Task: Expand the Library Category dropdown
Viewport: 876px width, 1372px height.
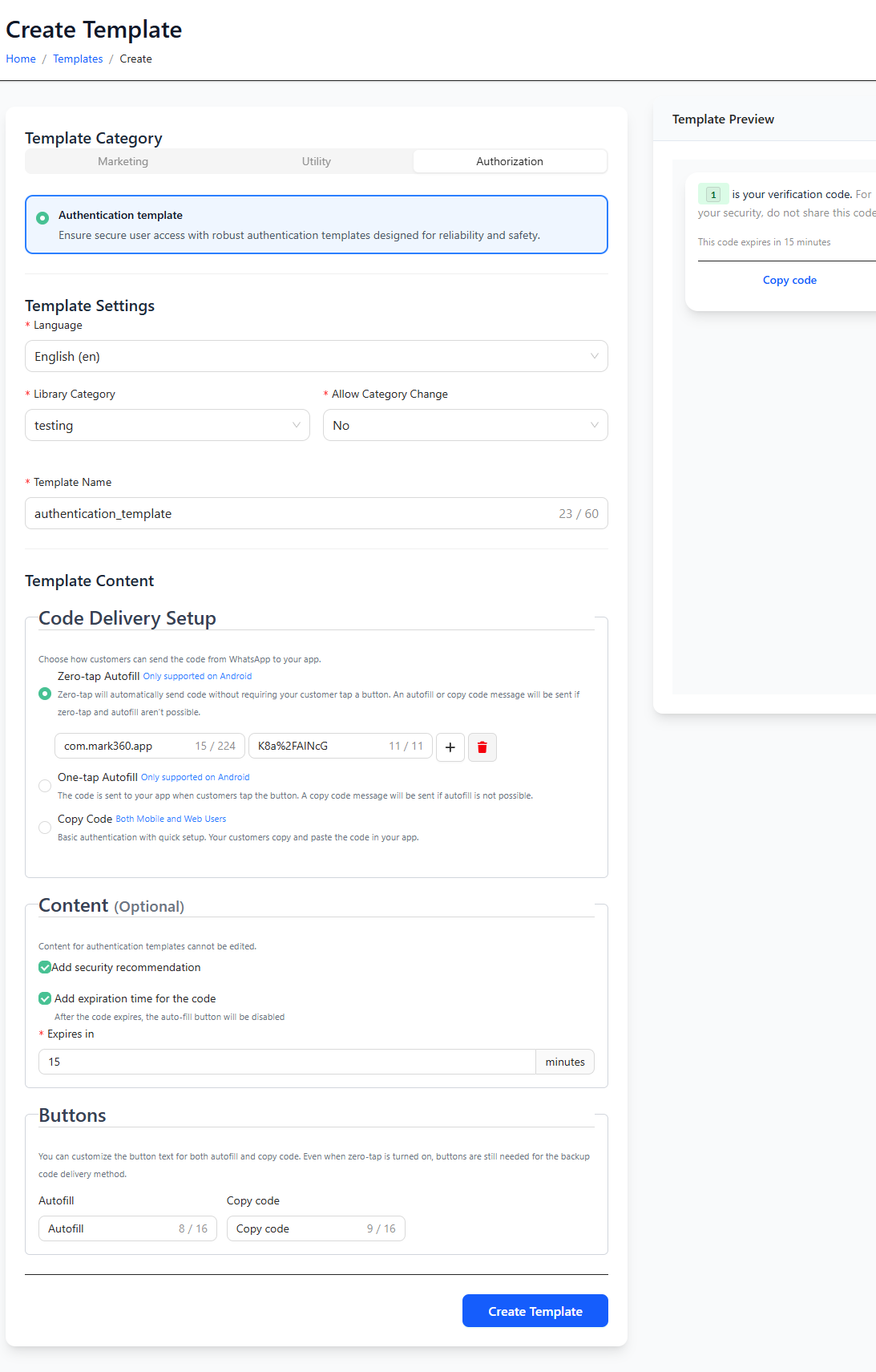Action: [167, 425]
